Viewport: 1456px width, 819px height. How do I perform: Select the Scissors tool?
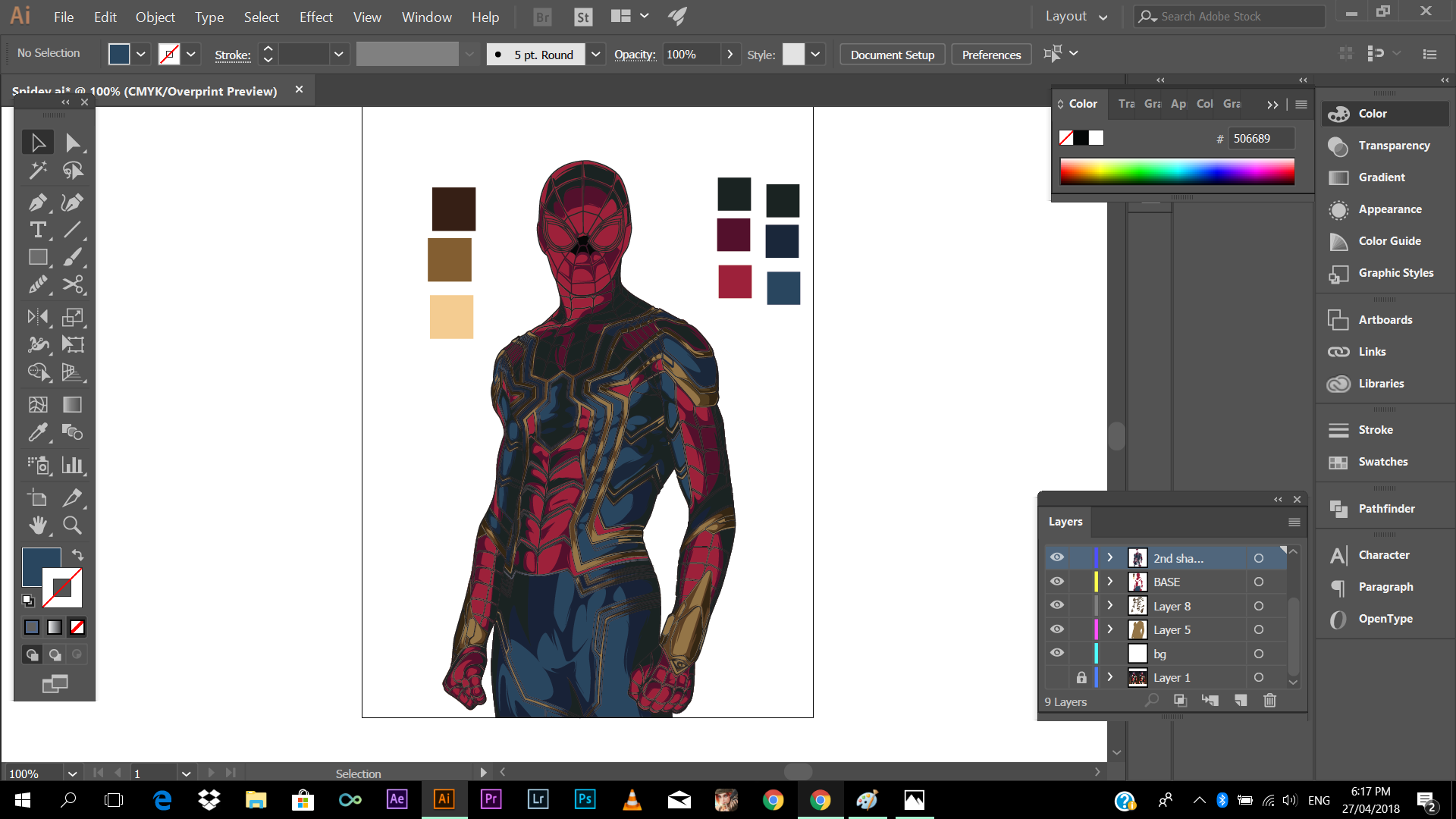pyautogui.click(x=73, y=285)
